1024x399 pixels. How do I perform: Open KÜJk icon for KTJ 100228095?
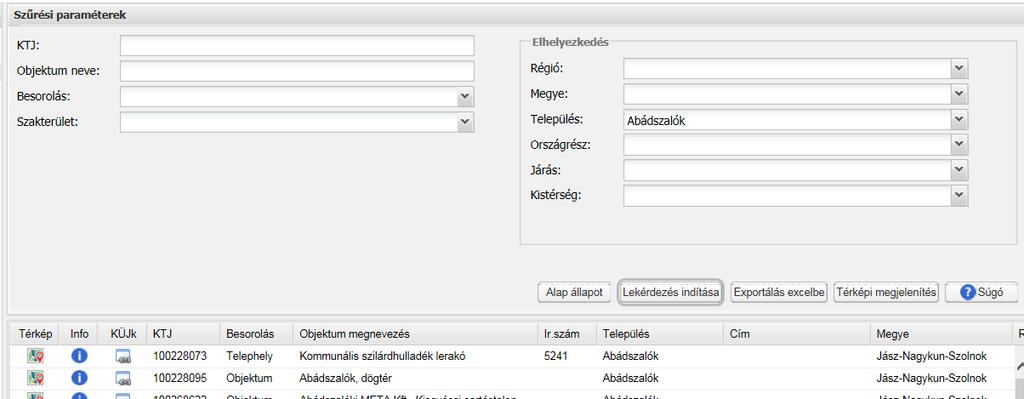[x=123, y=378]
